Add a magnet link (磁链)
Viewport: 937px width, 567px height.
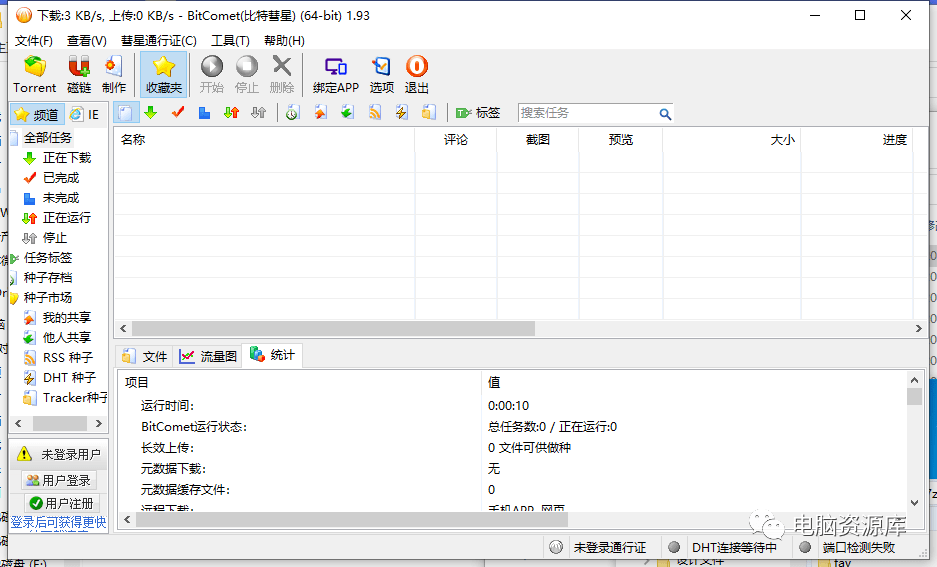[x=79, y=75]
